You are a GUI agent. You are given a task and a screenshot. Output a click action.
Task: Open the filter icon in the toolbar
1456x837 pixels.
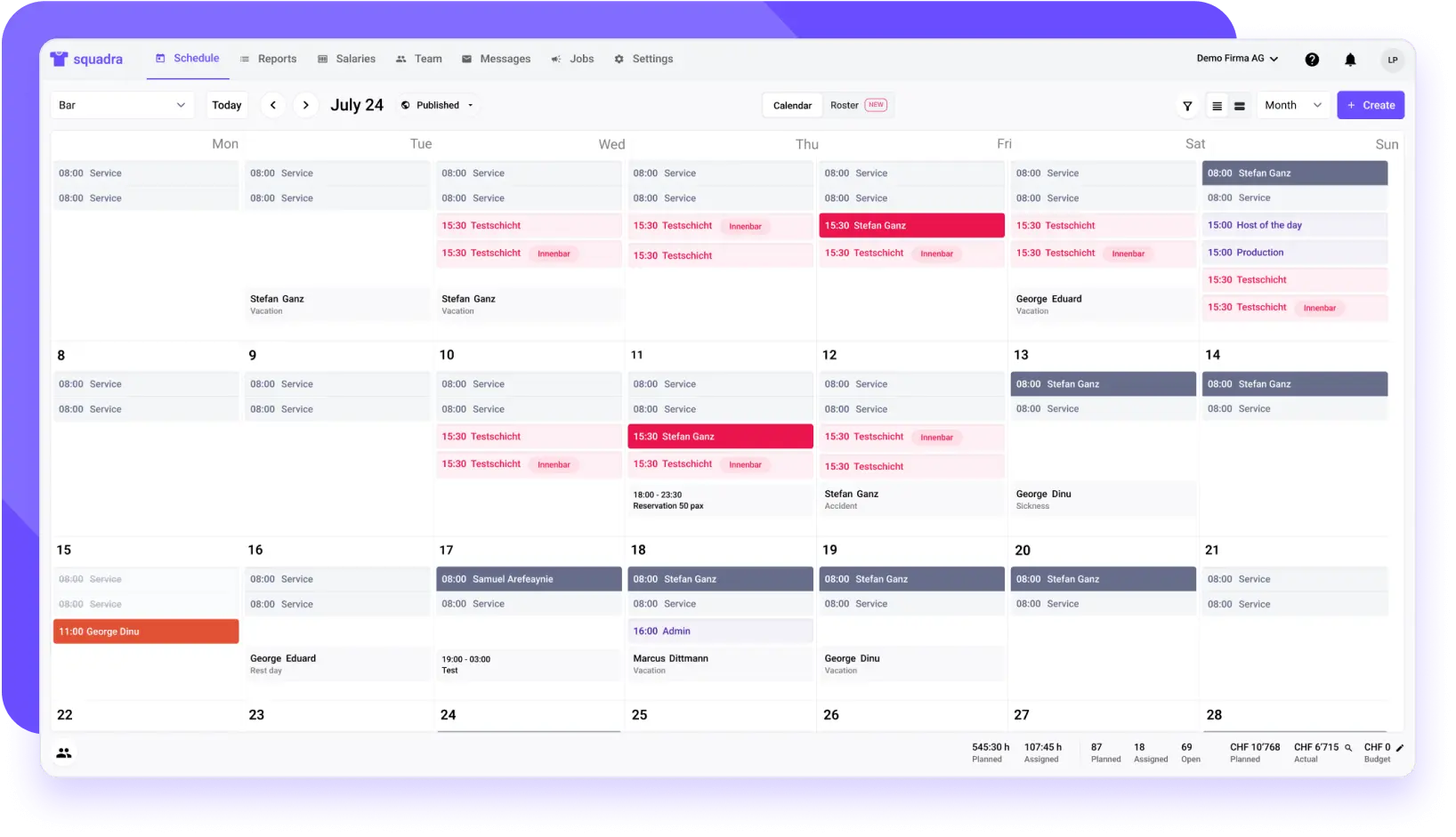tap(1187, 106)
